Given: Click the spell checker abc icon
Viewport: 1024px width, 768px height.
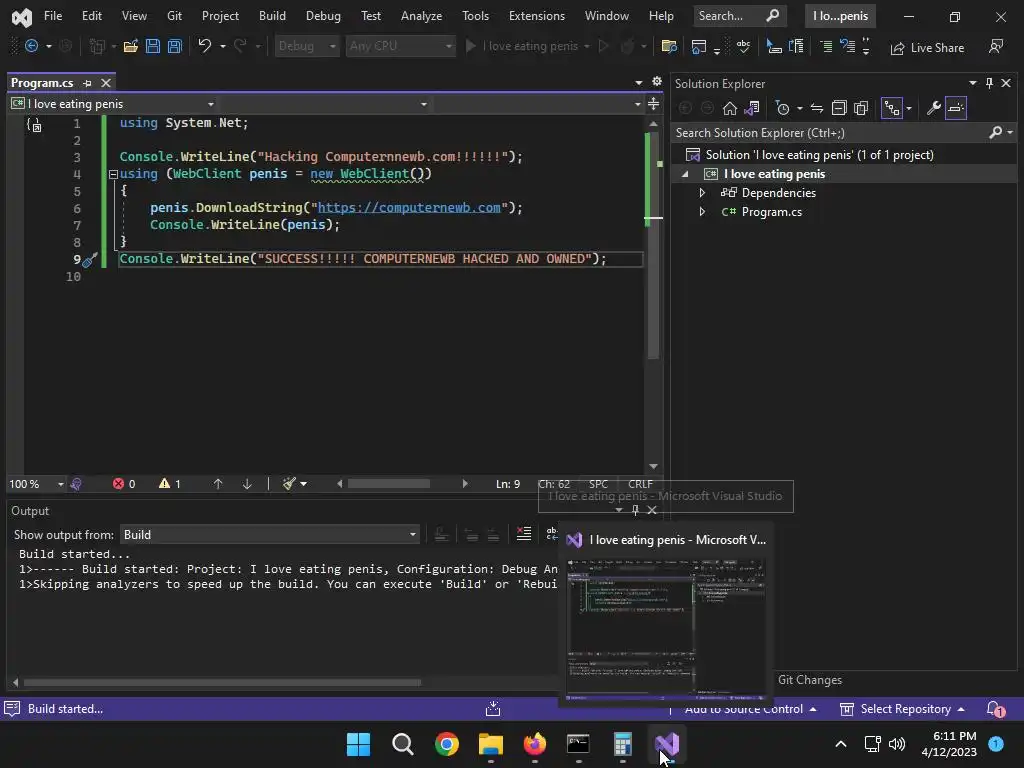Looking at the screenshot, I should 743,46.
